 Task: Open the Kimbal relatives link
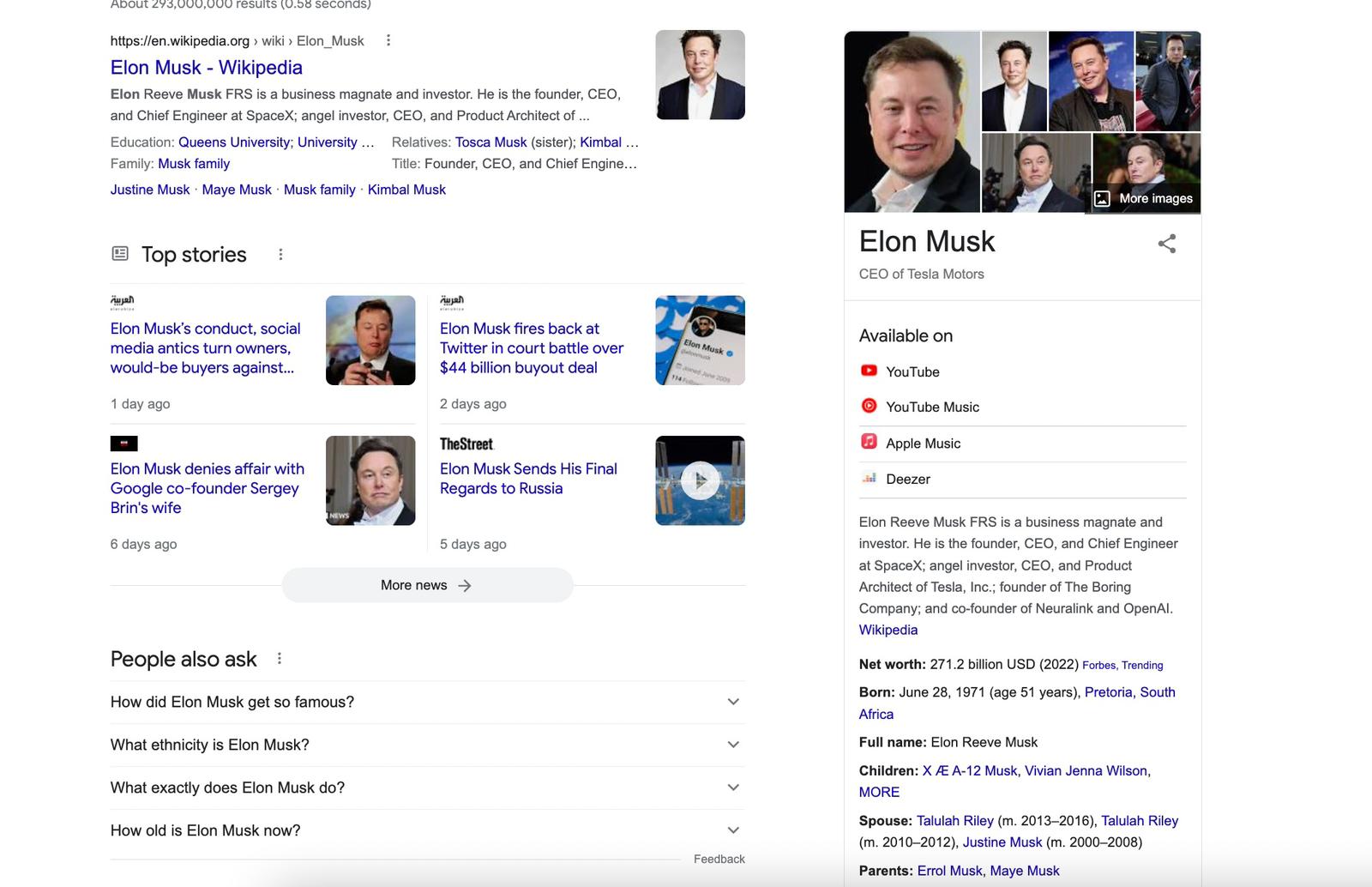(x=600, y=142)
